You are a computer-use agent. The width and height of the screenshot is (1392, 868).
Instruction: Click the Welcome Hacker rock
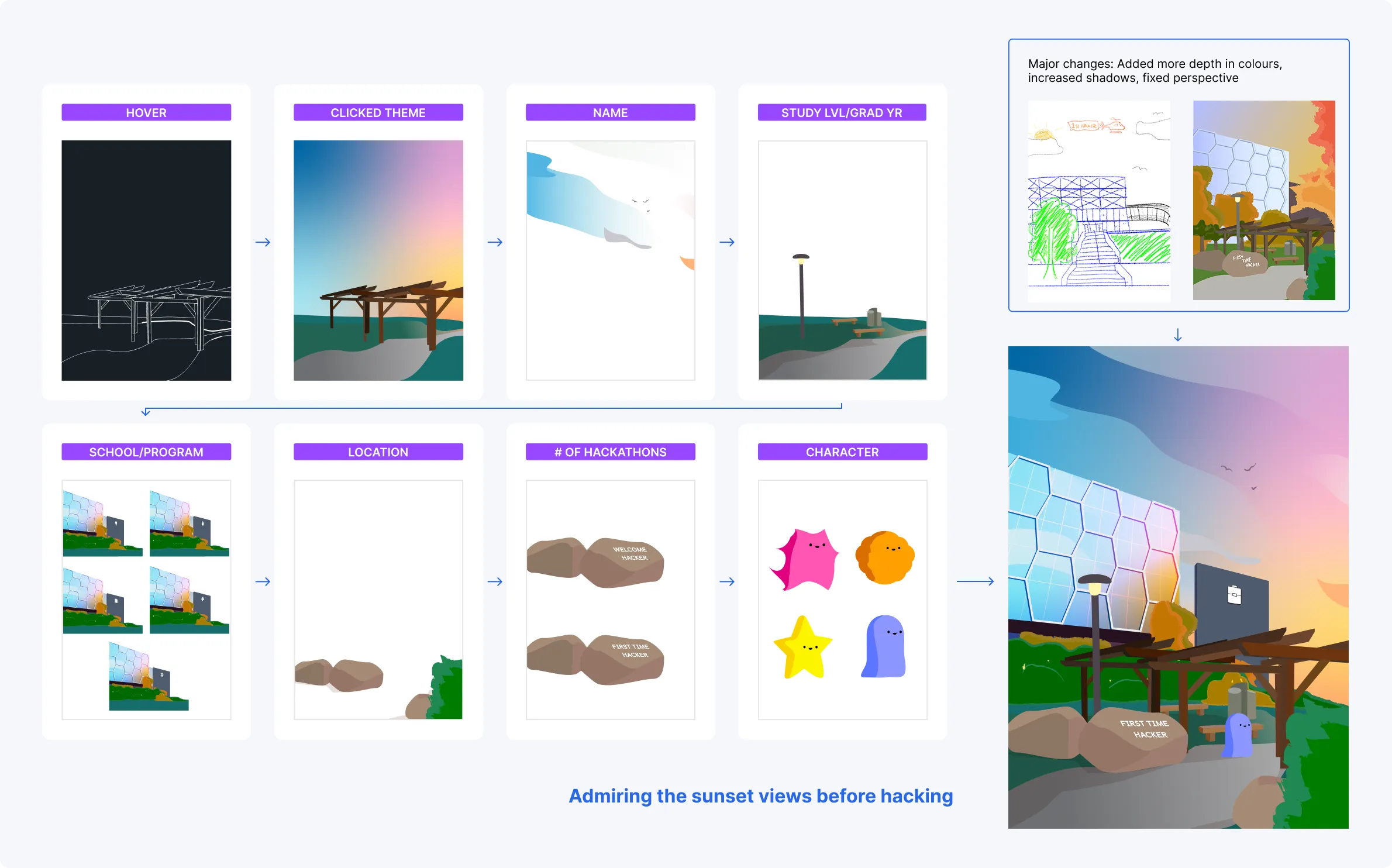click(625, 562)
